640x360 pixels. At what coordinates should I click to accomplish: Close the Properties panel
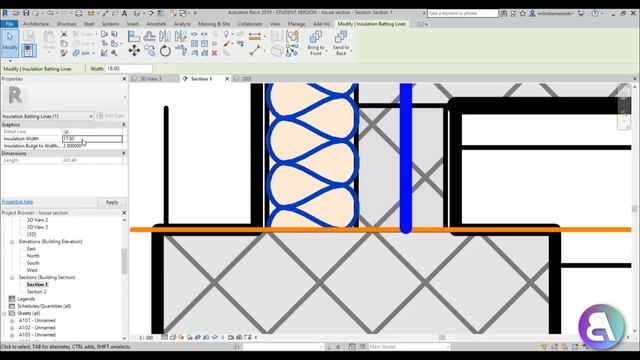pyautogui.click(x=124, y=79)
